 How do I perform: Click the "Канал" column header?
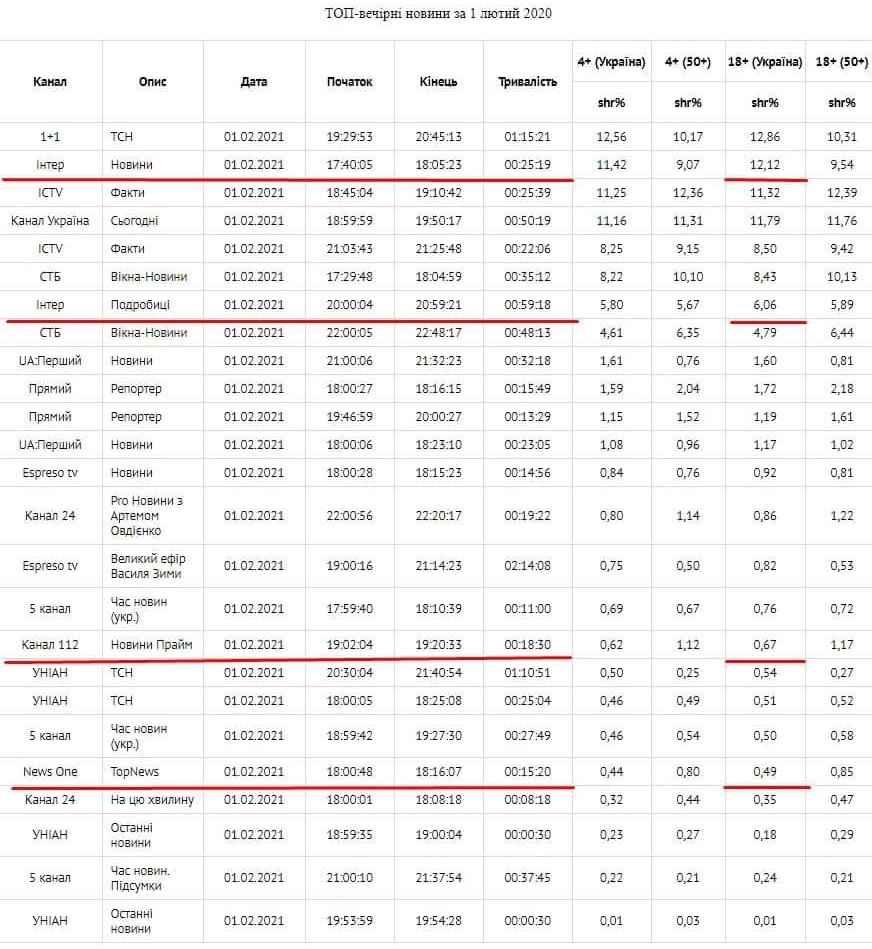50,82
